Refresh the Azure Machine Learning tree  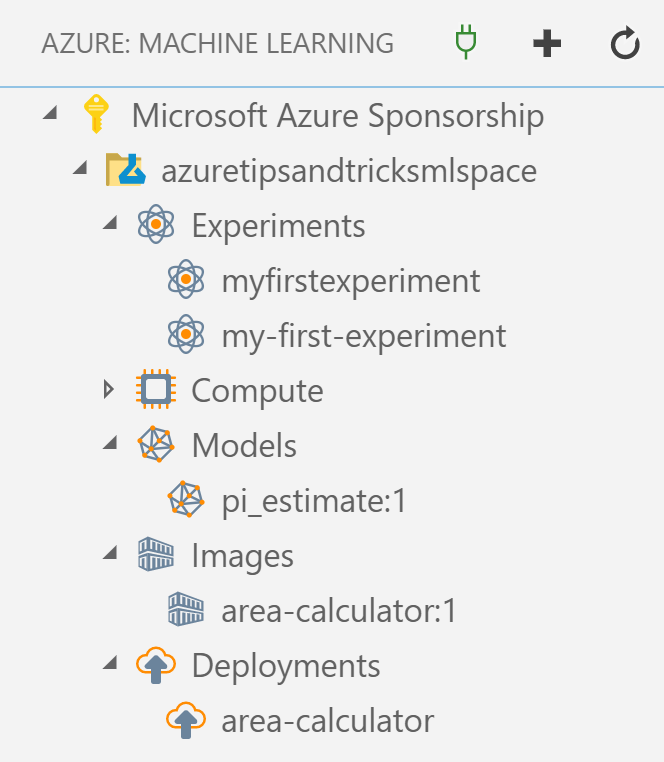[x=625, y=43]
